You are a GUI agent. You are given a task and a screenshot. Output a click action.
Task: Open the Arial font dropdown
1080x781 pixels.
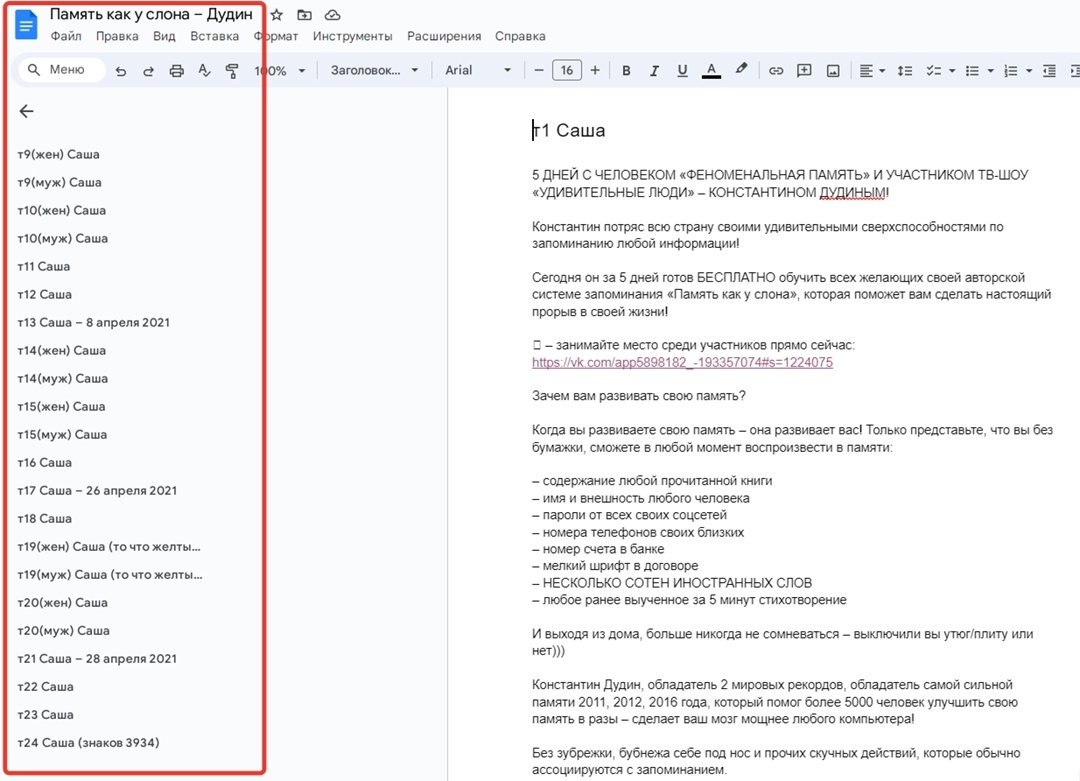(x=478, y=70)
